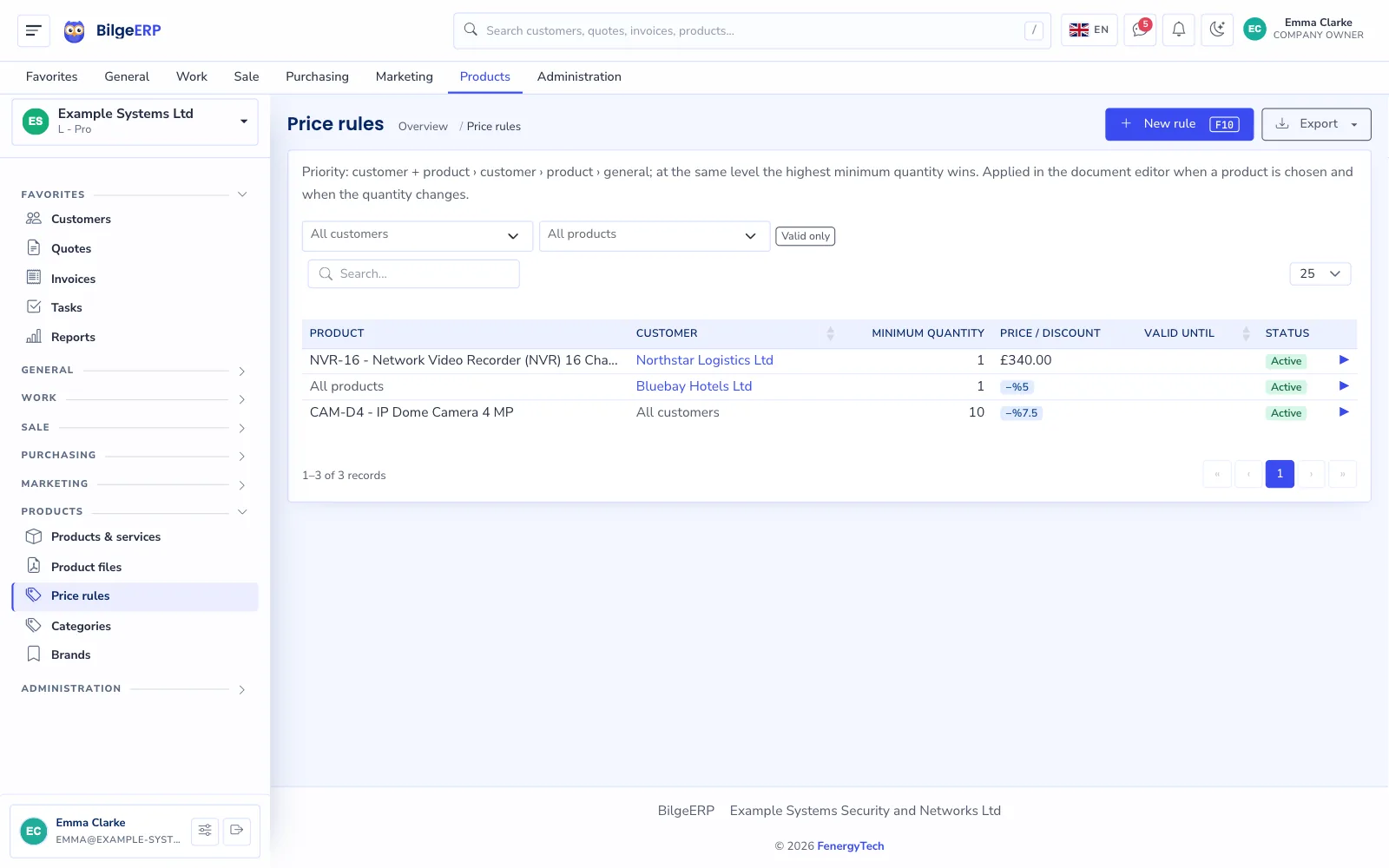Toggle the sidebar hamburger menu icon
Screen dimensions: 1389x868
tap(34, 30)
